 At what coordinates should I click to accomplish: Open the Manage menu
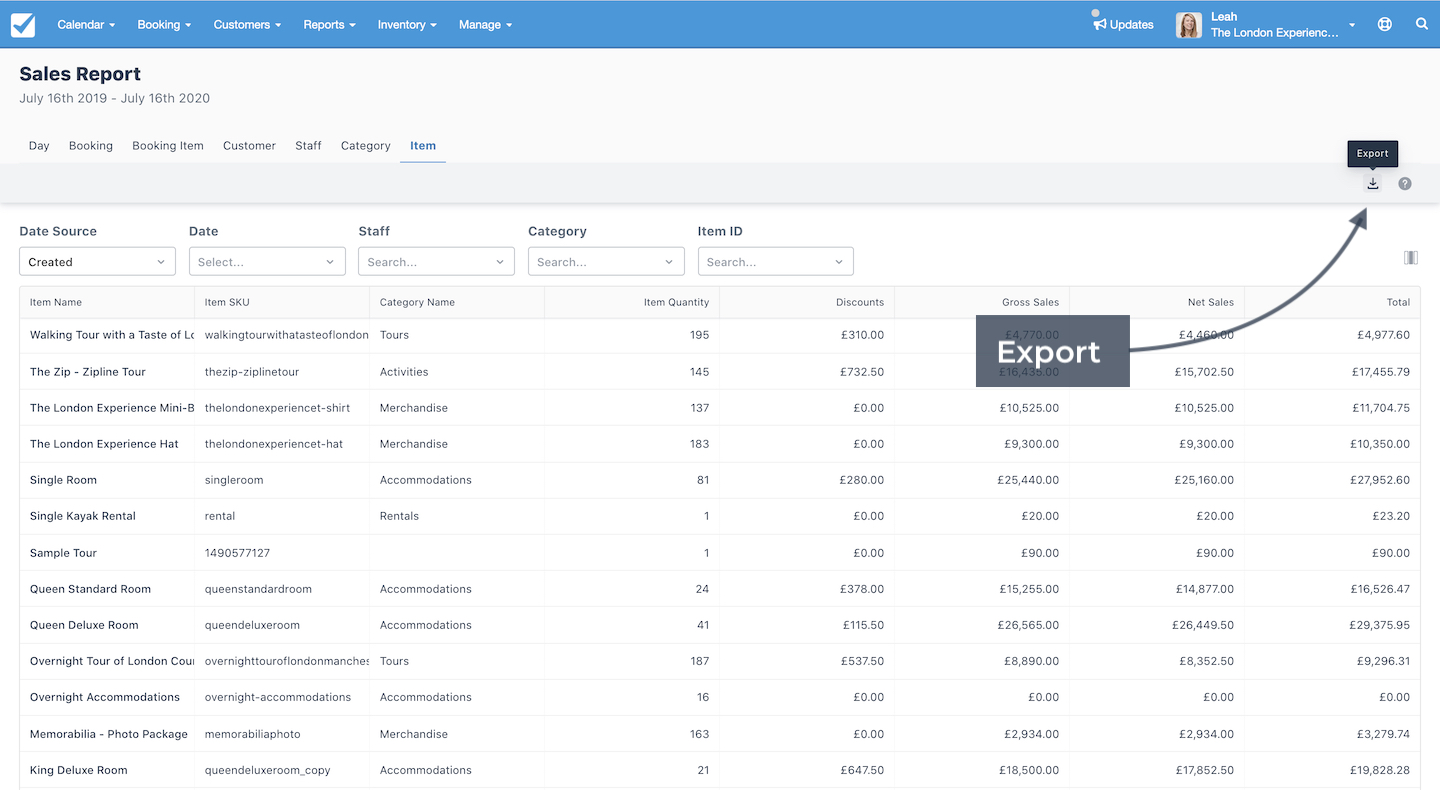click(485, 25)
